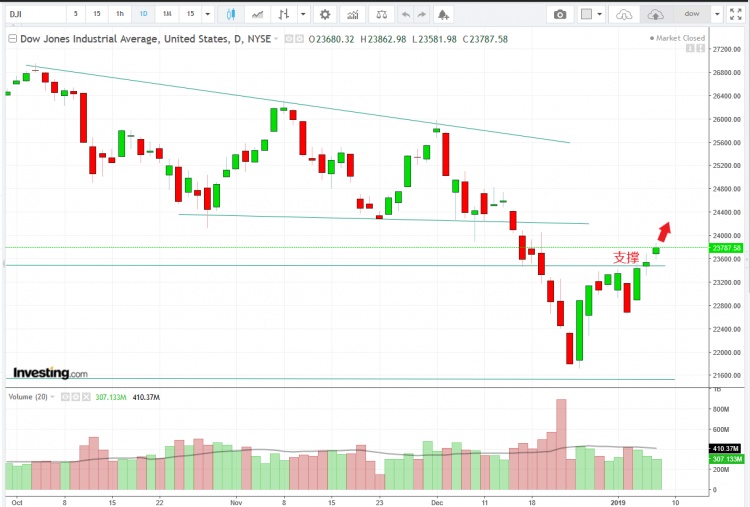
Task: Take chart snapshot with camera icon
Action: pos(560,14)
